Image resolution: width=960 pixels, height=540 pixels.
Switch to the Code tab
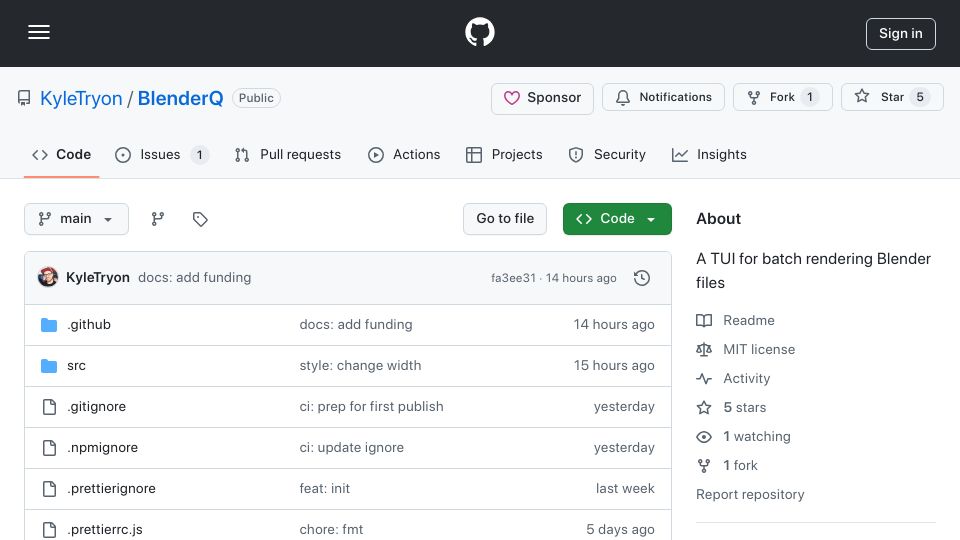coord(61,155)
